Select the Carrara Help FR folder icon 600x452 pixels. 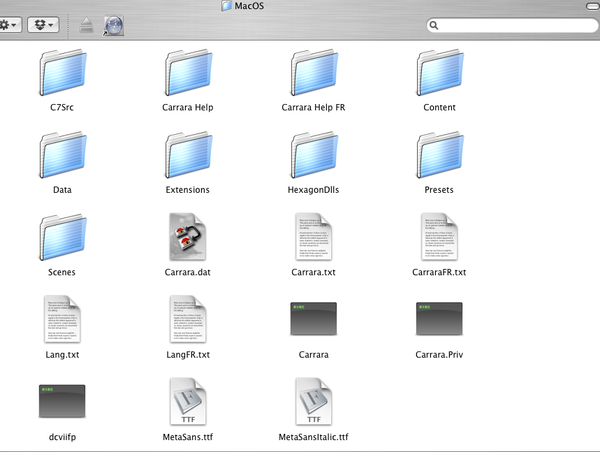(x=314, y=72)
